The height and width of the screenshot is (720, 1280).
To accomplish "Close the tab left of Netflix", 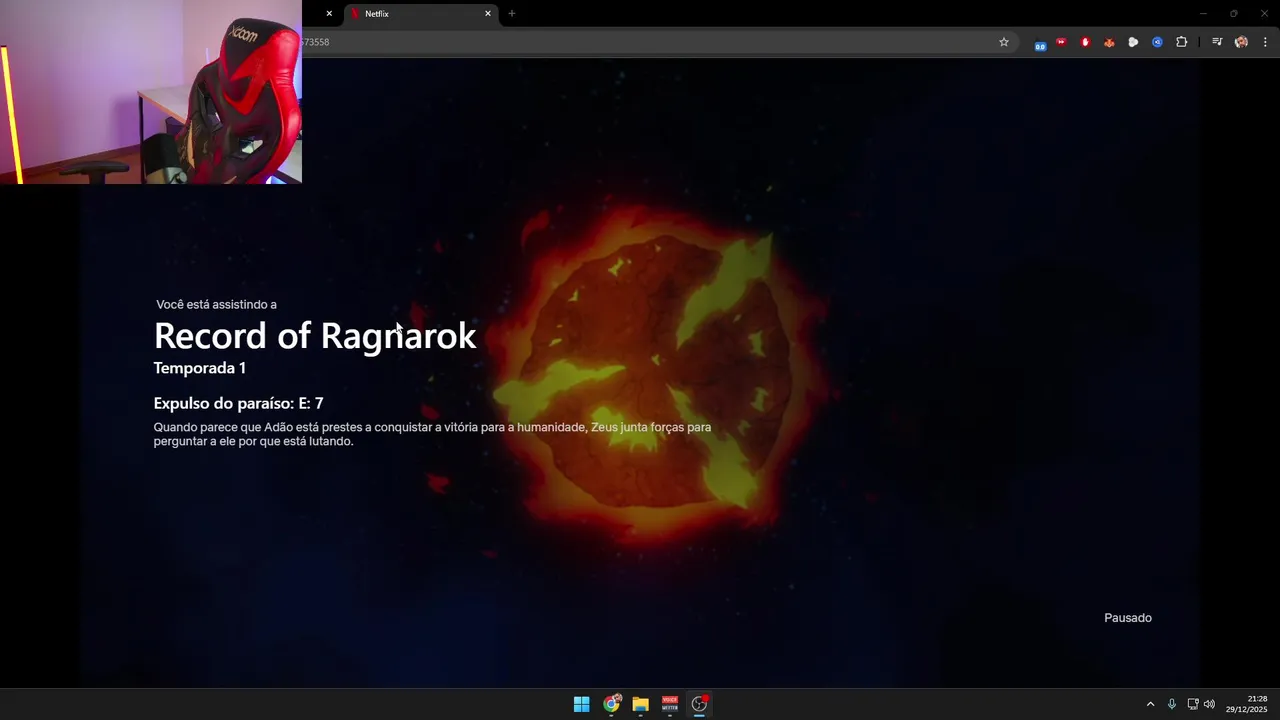I will [x=329, y=14].
